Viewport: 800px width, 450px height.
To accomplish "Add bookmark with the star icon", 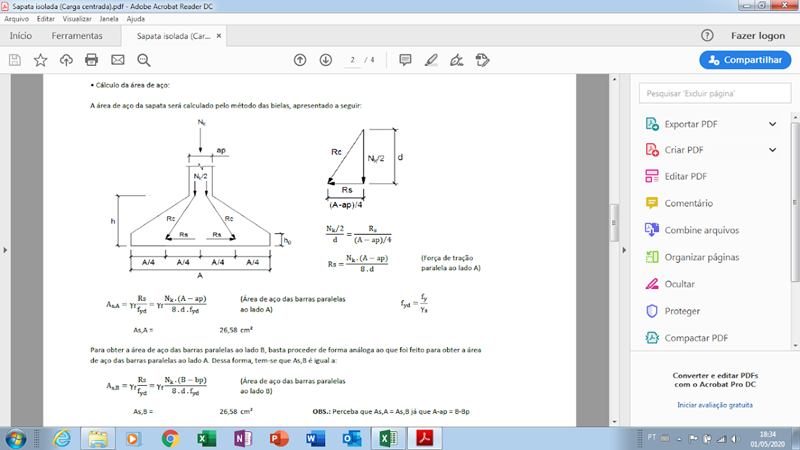I will (x=40, y=60).
